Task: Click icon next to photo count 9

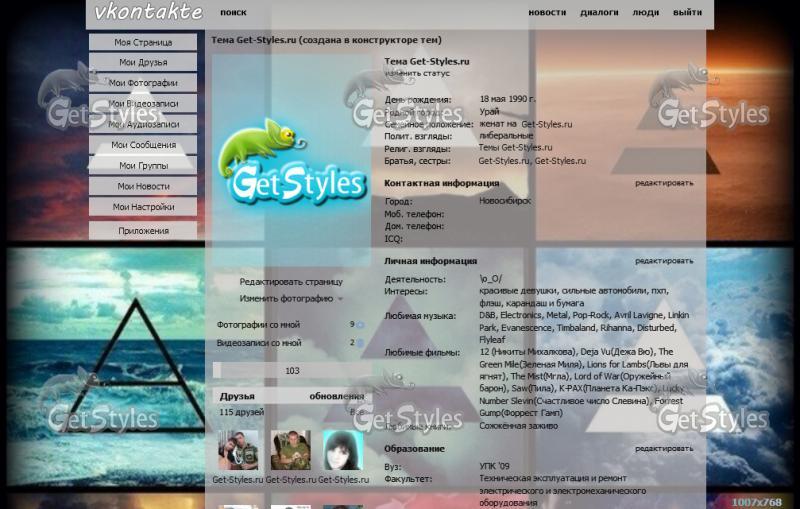Action: click(x=360, y=325)
